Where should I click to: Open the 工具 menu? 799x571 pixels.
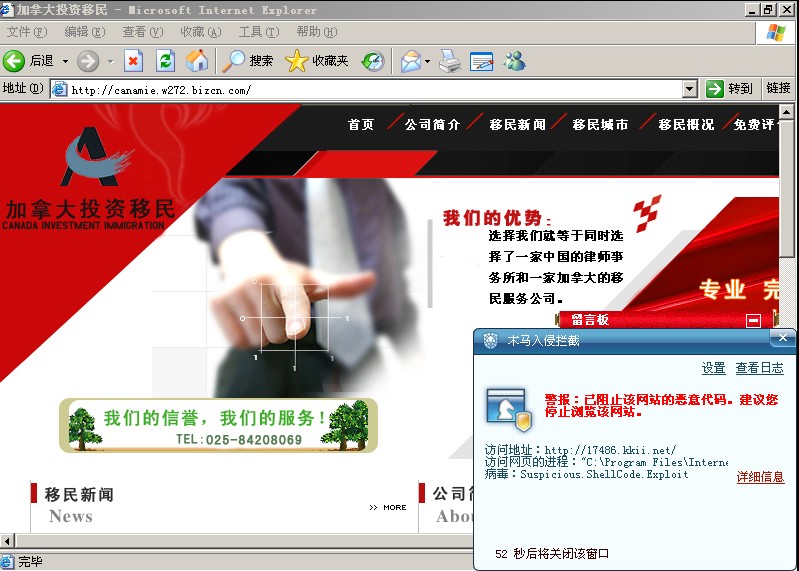click(257, 32)
